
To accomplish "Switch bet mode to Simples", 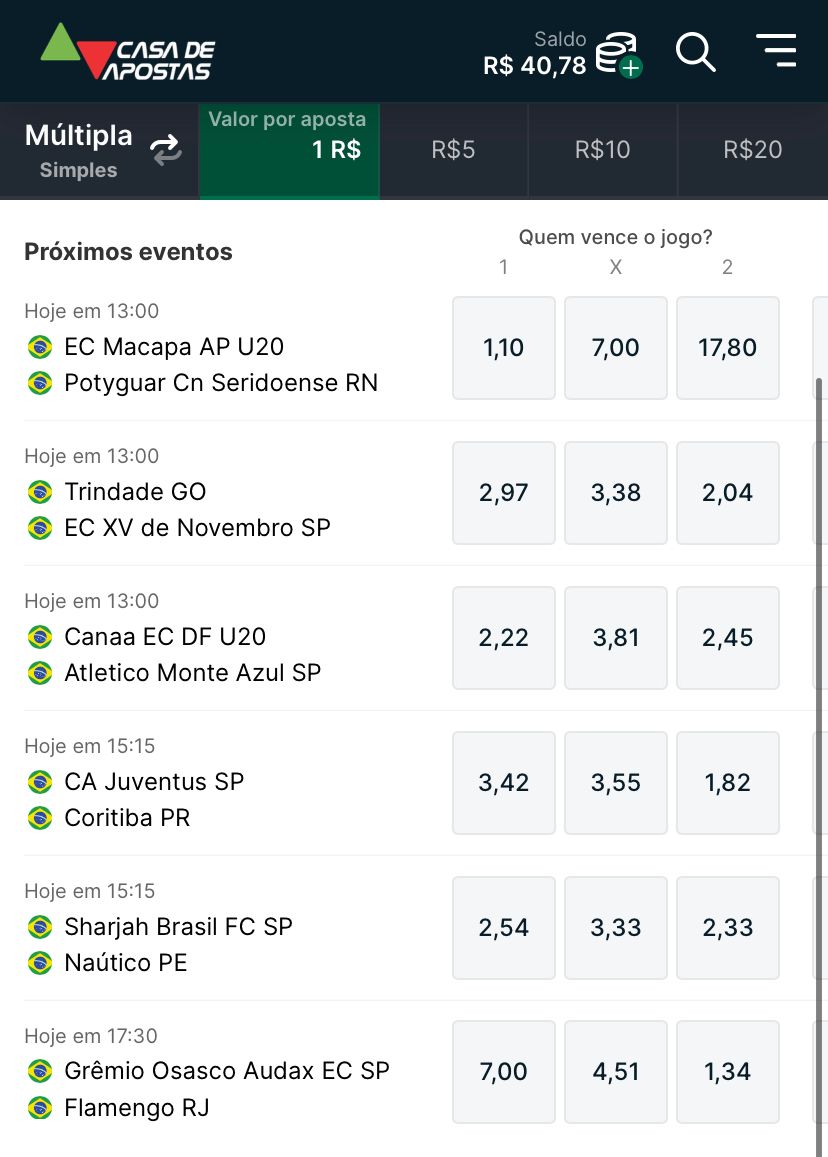I will [78, 170].
